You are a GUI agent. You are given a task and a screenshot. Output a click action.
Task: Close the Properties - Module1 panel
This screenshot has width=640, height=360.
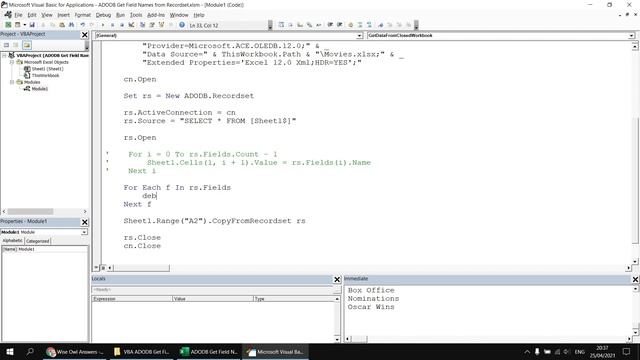point(85,222)
